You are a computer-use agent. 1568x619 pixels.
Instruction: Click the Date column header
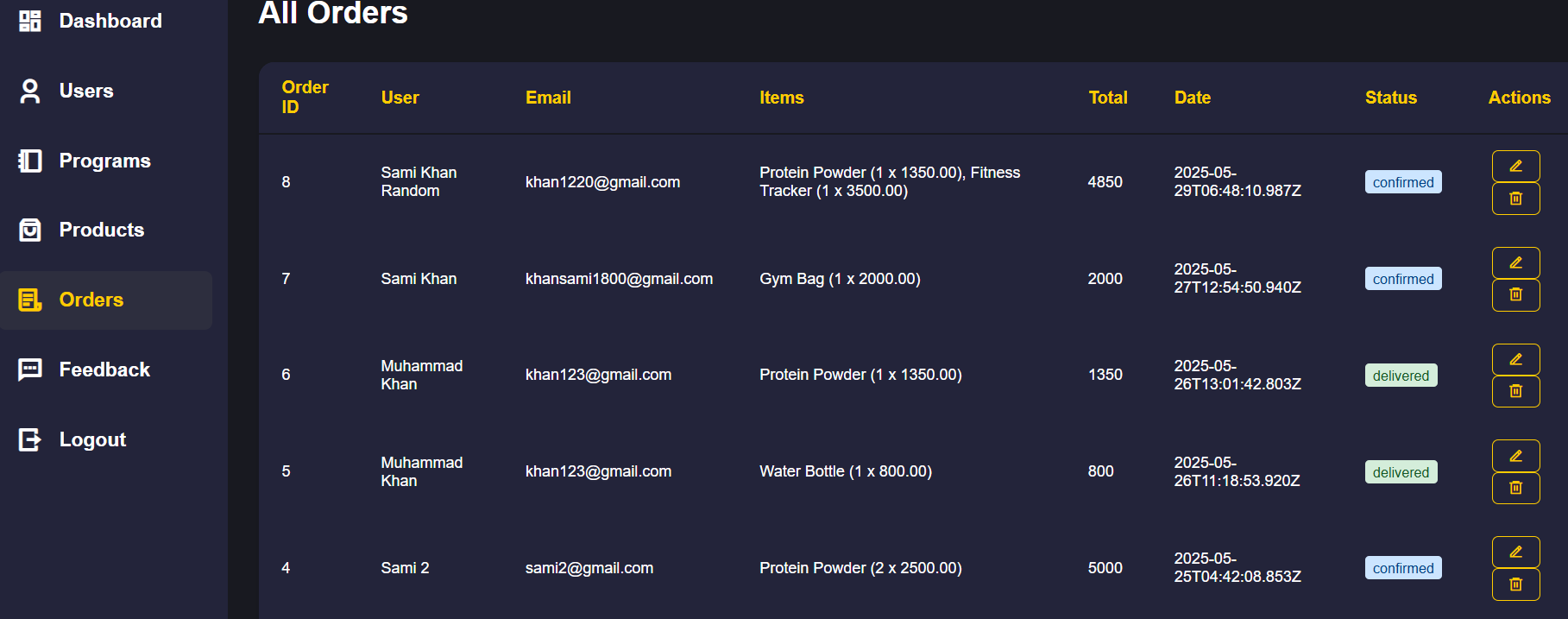point(1193,98)
